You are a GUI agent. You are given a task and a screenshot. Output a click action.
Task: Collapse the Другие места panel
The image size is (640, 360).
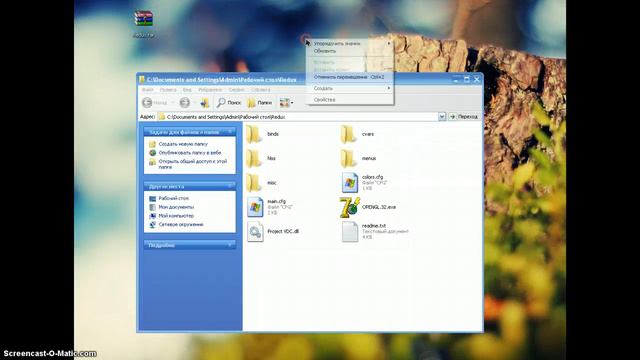click(230, 186)
